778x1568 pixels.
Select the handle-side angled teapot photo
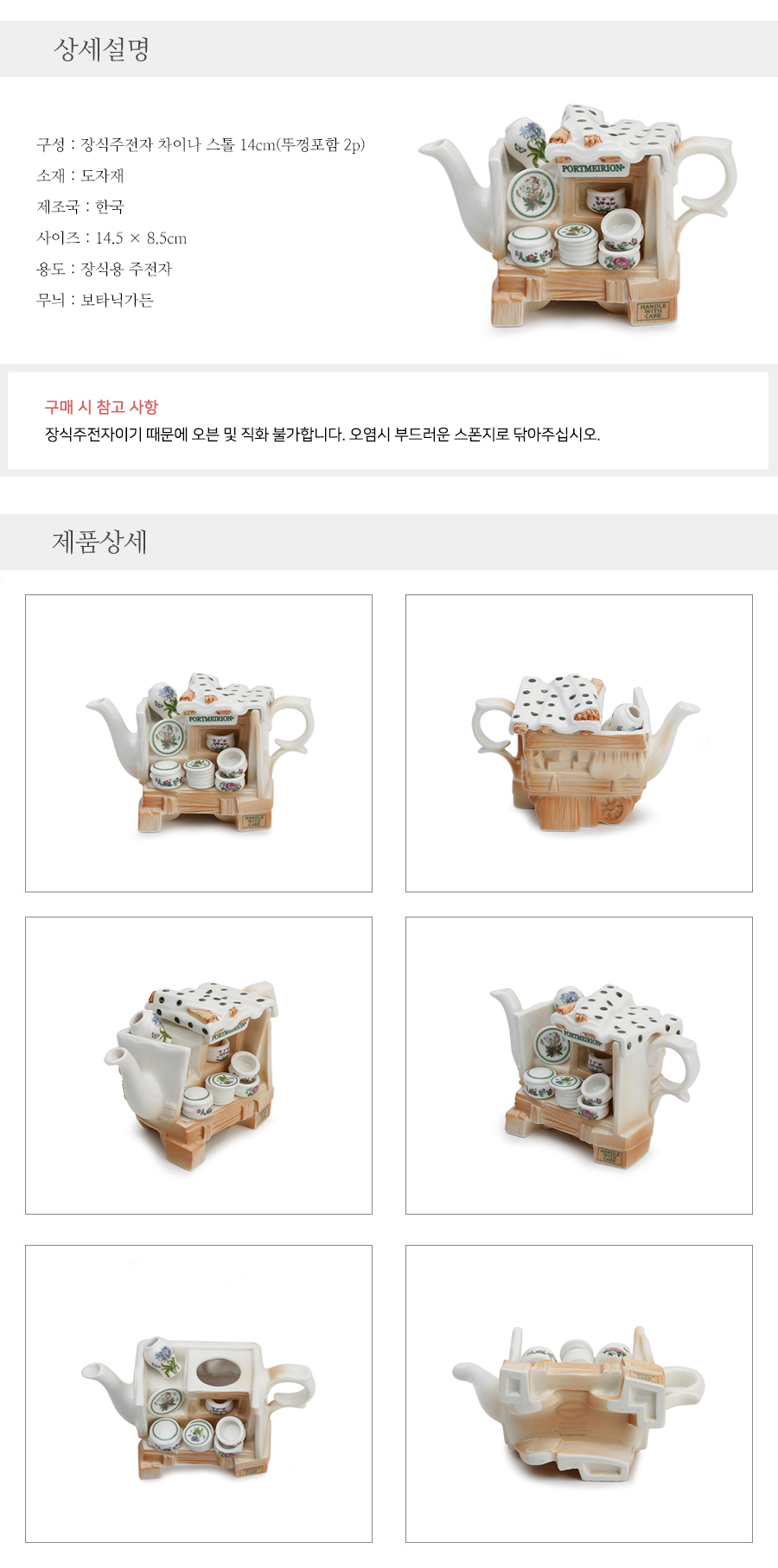(579, 1065)
